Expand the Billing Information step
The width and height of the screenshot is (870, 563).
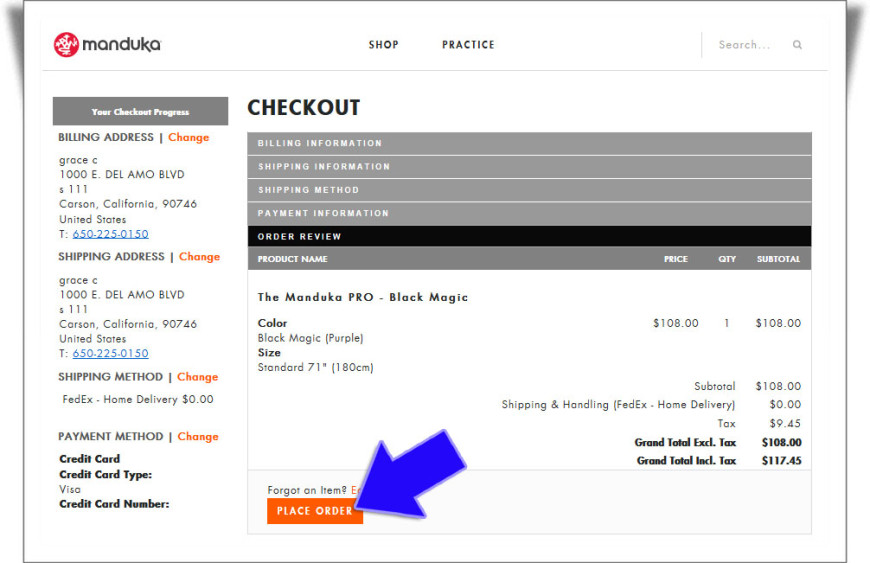click(x=529, y=143)
